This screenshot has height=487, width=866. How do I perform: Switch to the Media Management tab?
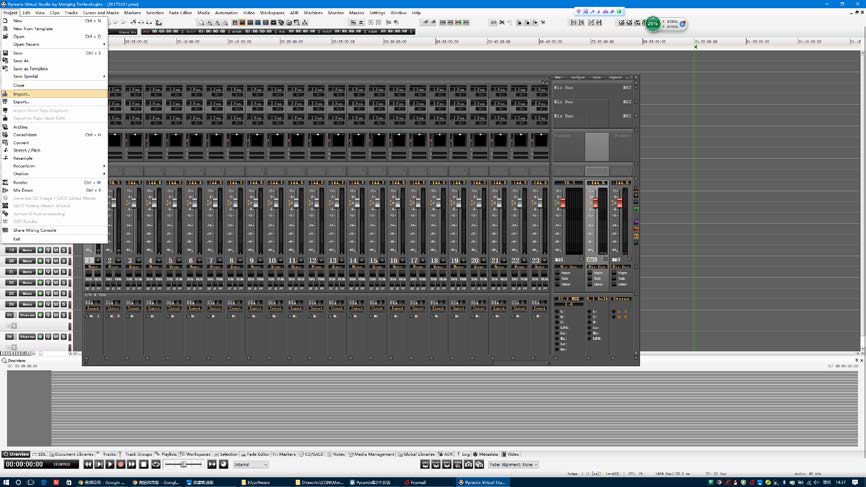click(371, 454)
